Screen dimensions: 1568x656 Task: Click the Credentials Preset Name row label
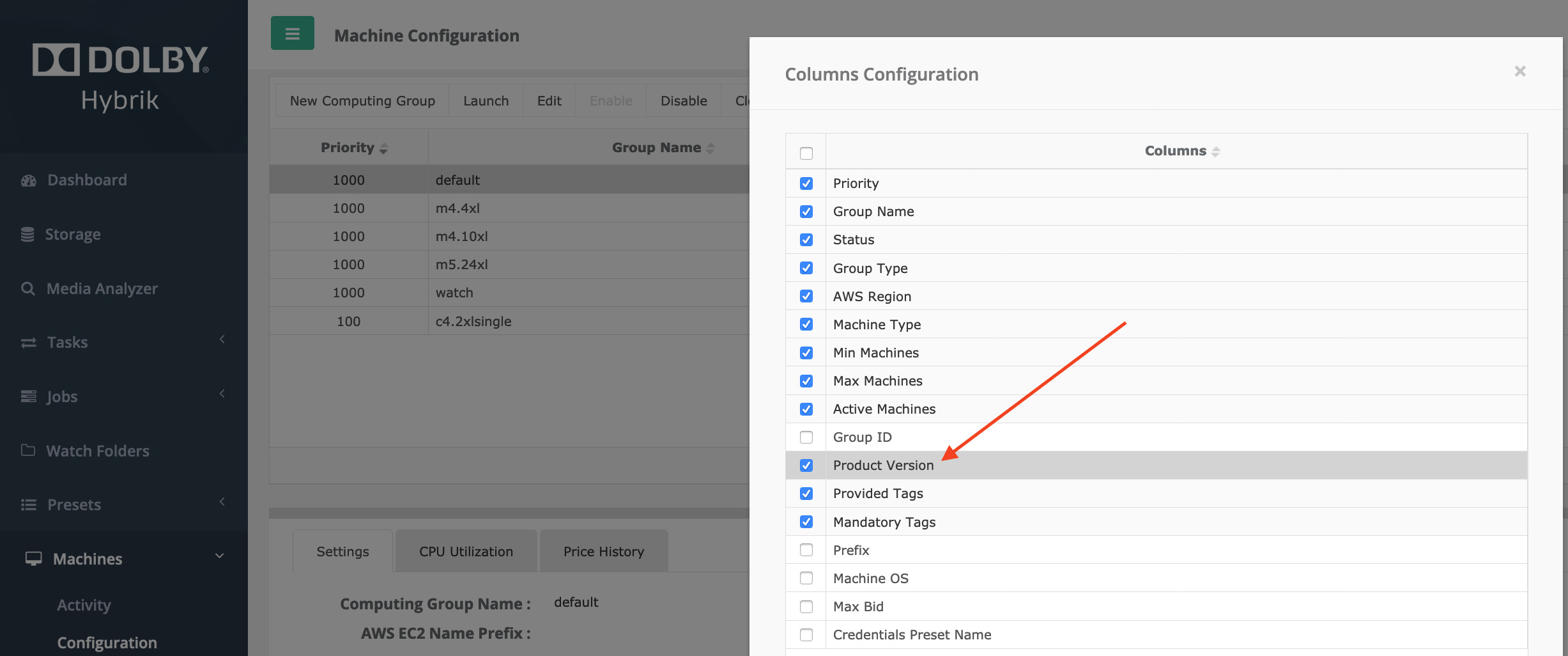pyautogui.click(x=912, y=635)
